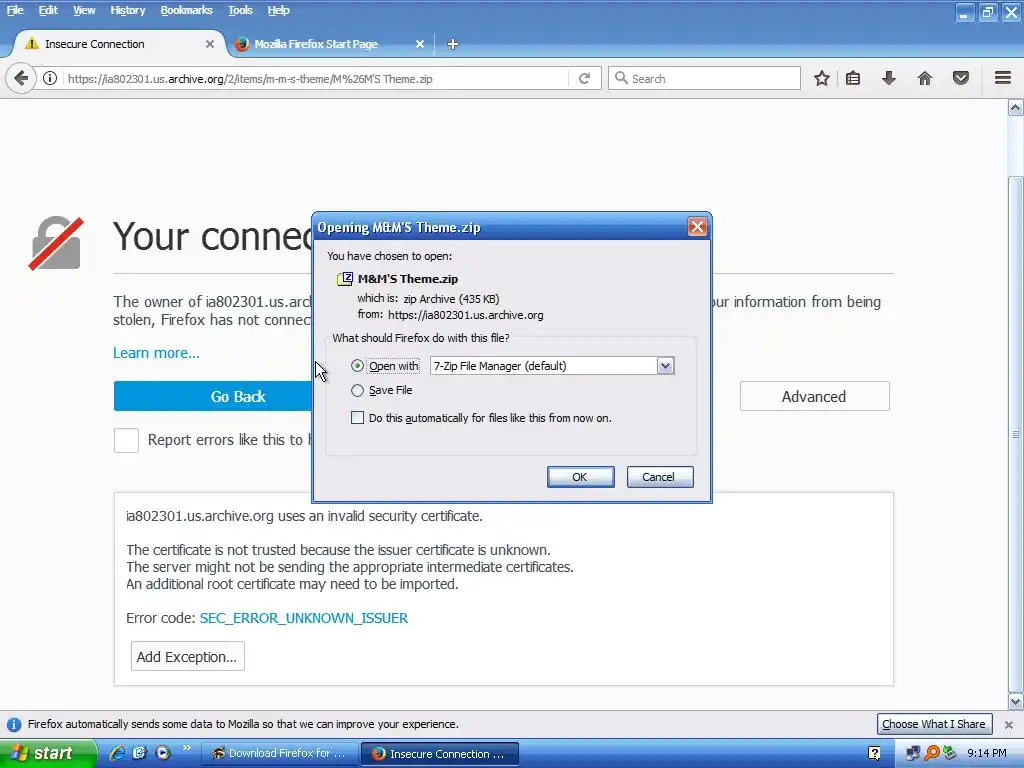Screen dimensions: 1024x768
Task: Open the History menu
Action: pos(128,10)
